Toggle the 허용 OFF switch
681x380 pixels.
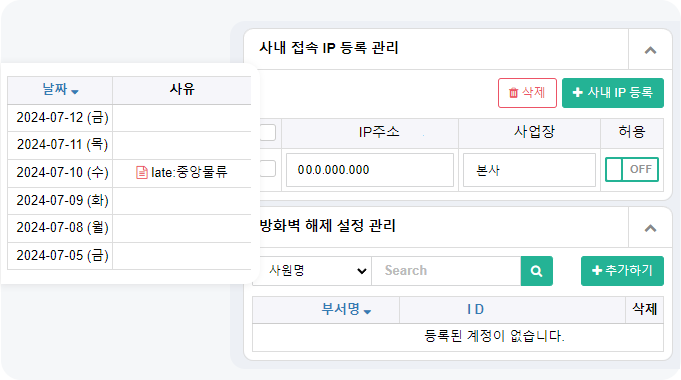(632, 169)
